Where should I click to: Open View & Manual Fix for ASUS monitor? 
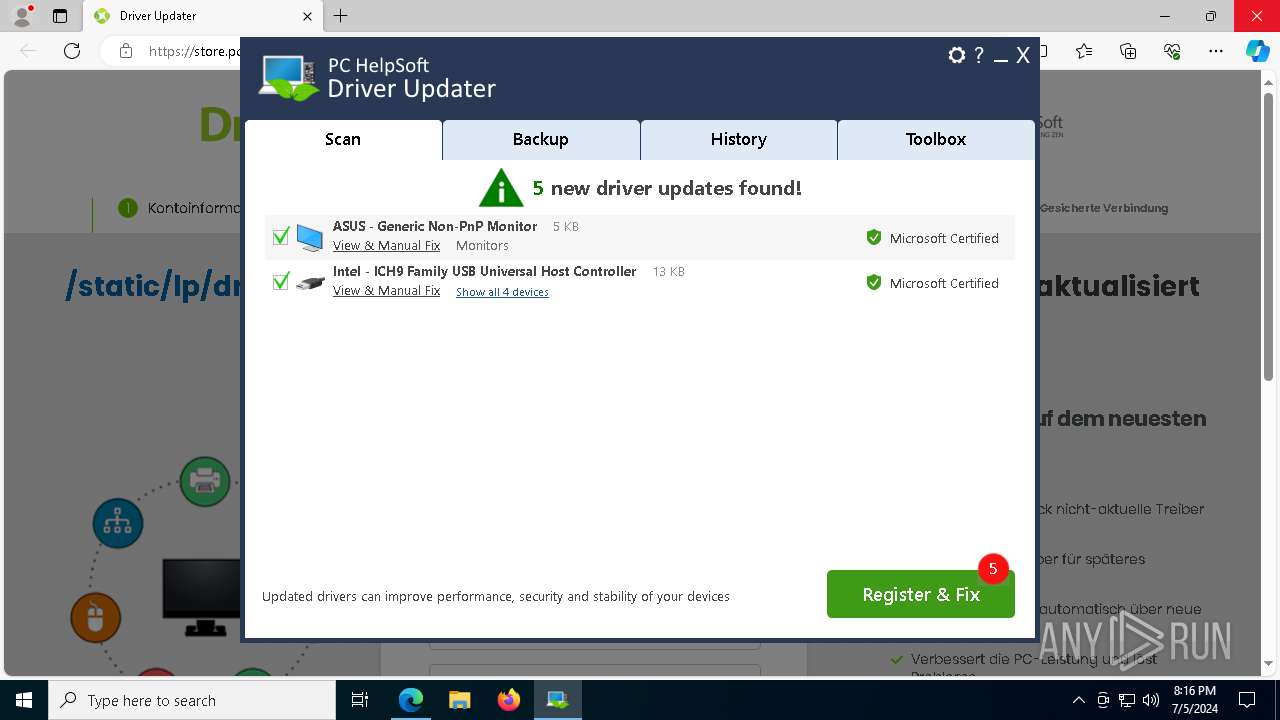386,246
